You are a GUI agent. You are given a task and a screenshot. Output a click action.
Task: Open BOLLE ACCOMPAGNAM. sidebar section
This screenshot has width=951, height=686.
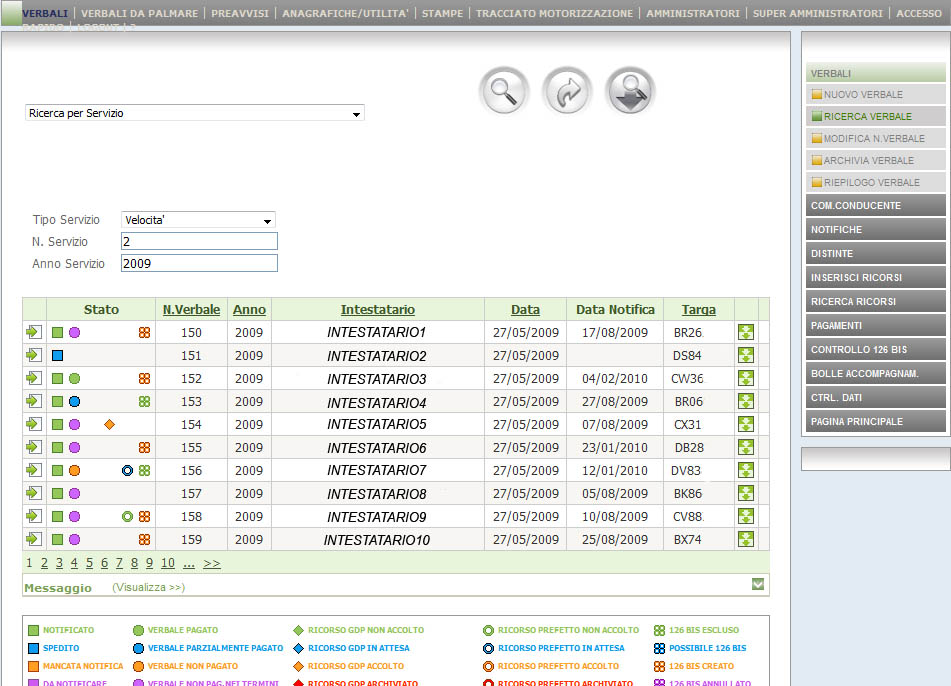point(876,374)
